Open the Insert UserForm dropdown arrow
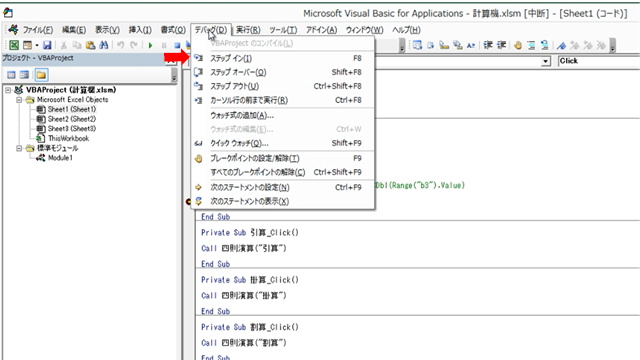Screen dimensions: 640x360 pos(37,45)
